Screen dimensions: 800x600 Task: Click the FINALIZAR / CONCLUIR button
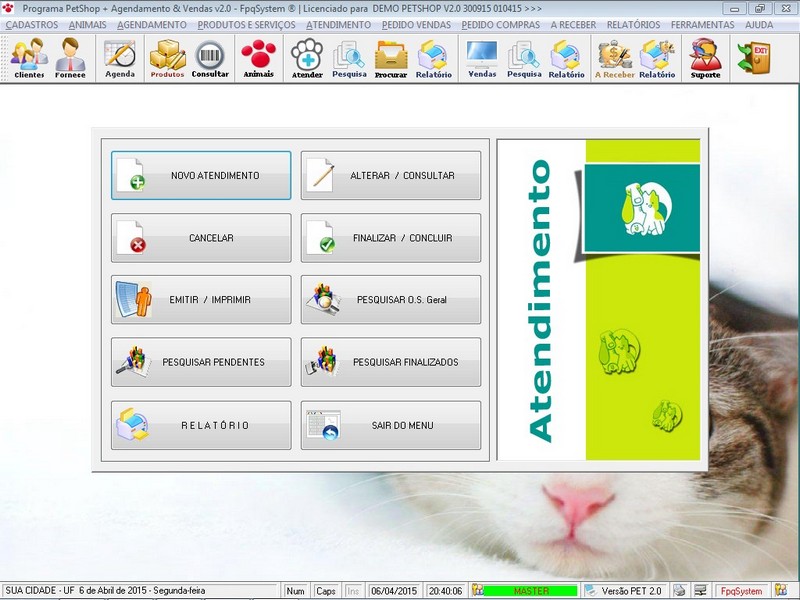tap(391, 238)
